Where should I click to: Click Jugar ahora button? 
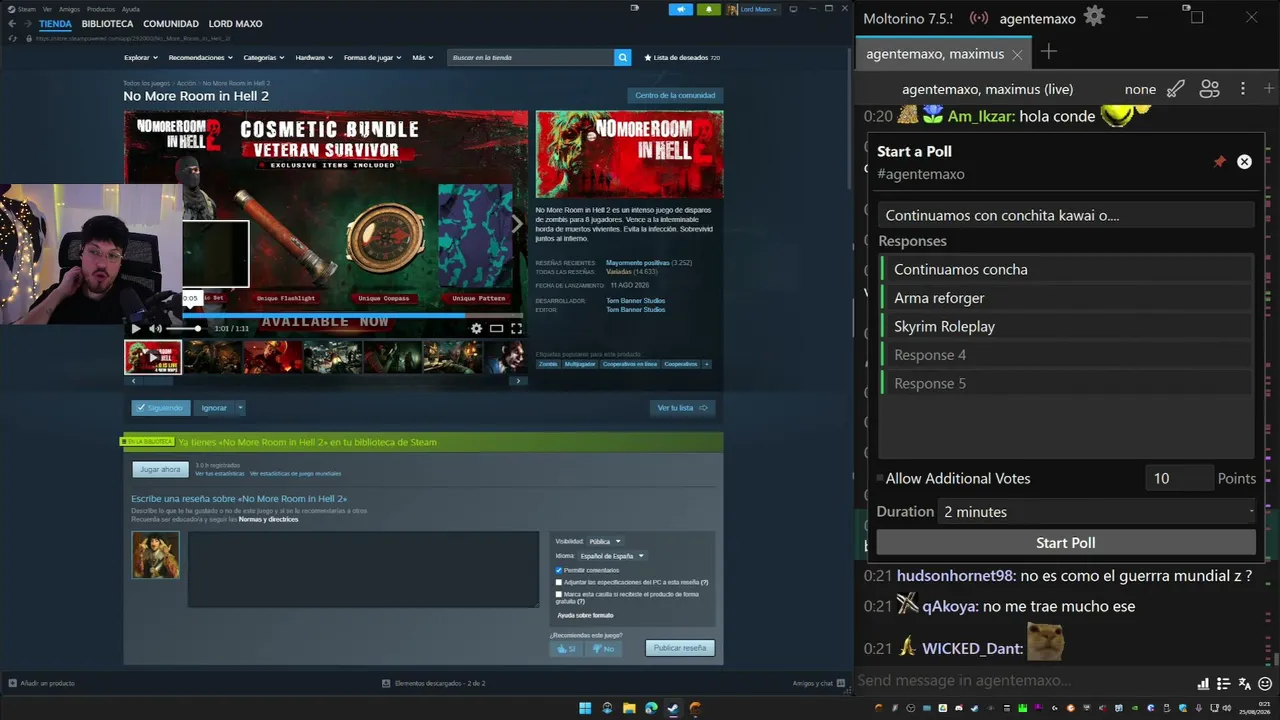click(160, 469)
